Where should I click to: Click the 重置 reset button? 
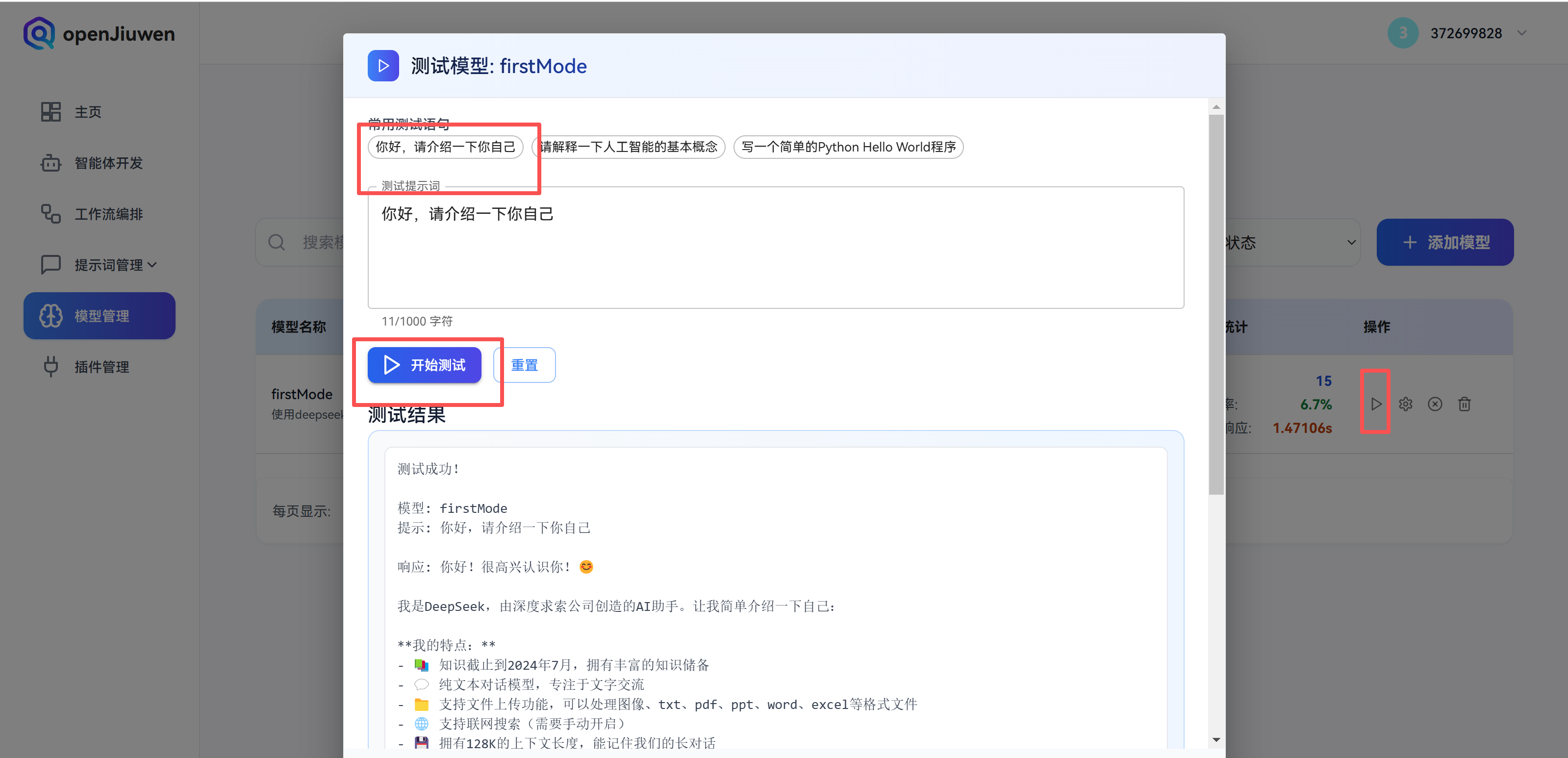524,365
